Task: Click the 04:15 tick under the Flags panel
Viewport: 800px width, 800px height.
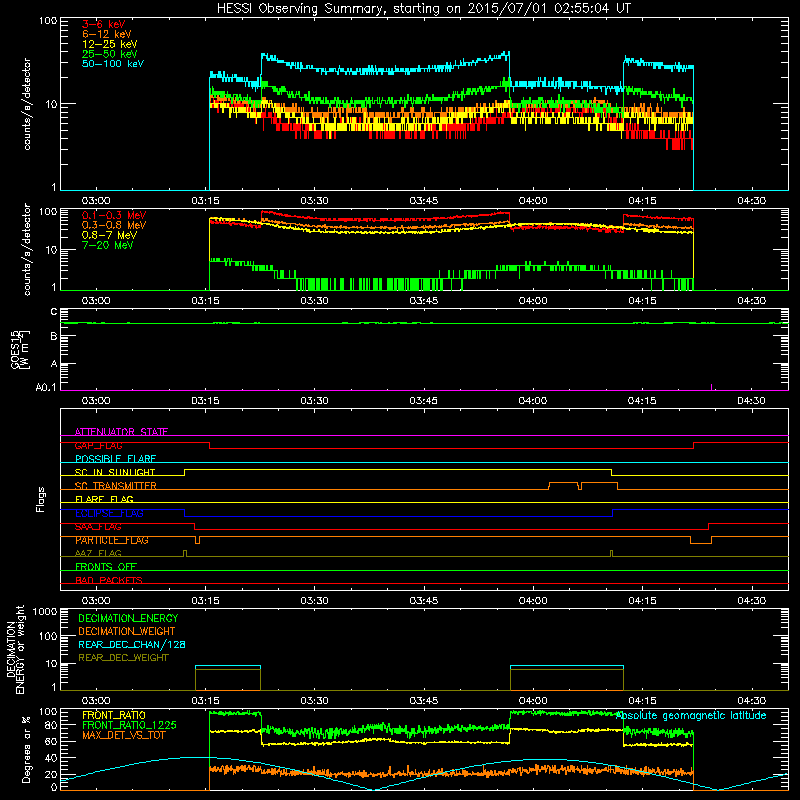Action: click(642, 601)
